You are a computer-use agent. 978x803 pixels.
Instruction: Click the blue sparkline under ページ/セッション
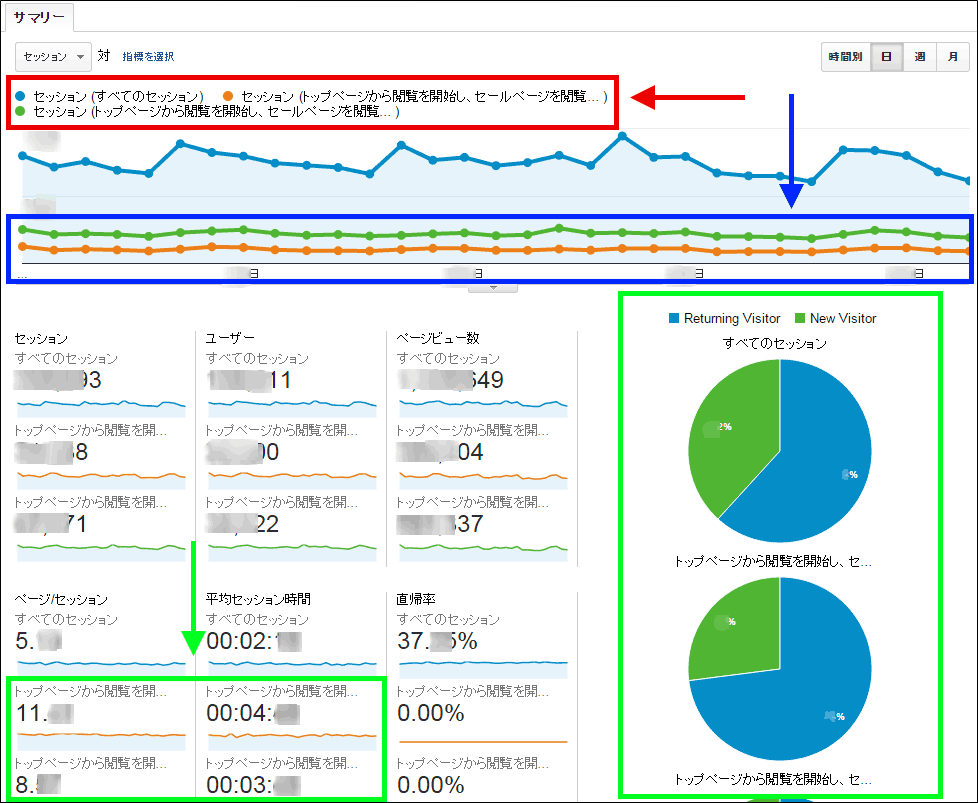pos(101,669)
